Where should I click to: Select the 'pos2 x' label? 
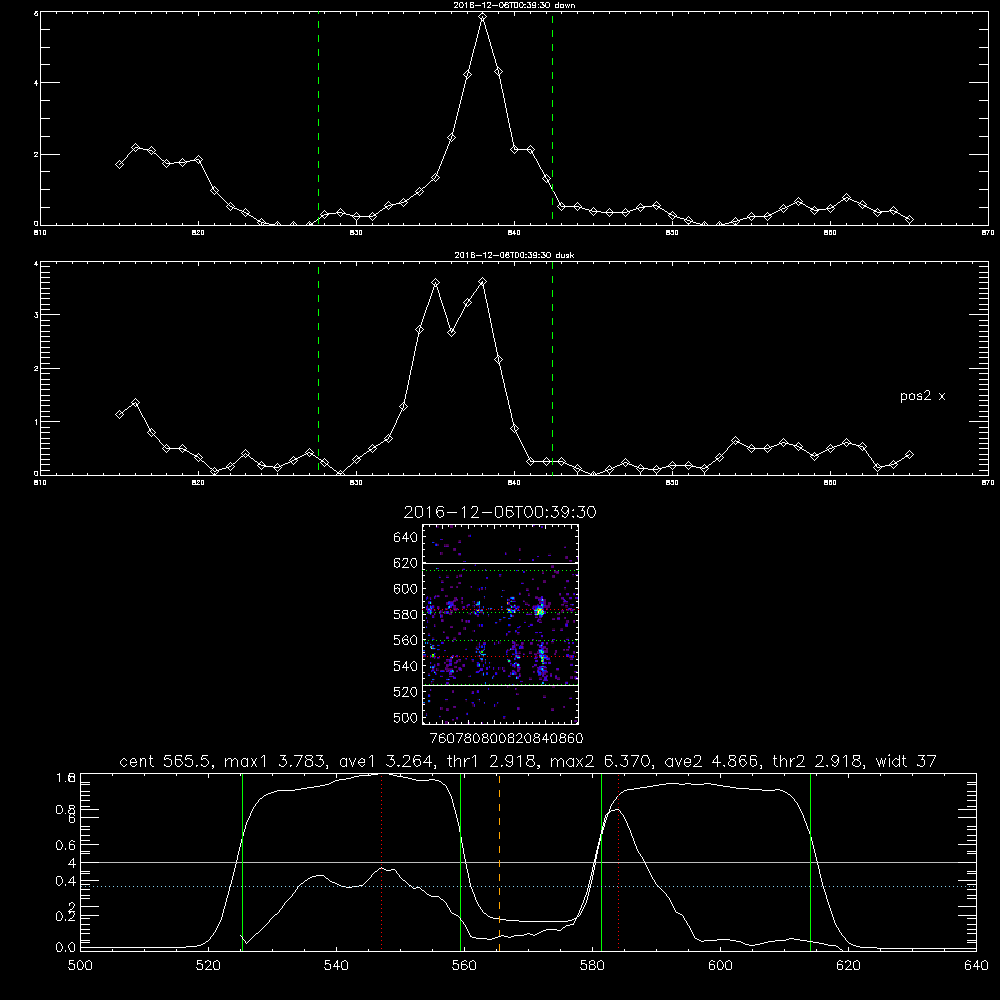(x=922, y=396)
